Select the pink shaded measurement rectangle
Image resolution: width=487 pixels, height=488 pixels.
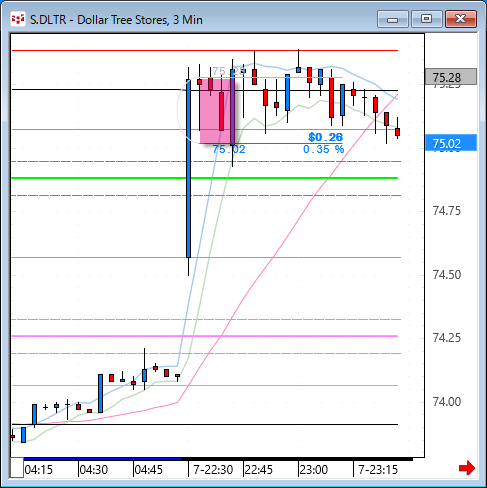(217, 111)
